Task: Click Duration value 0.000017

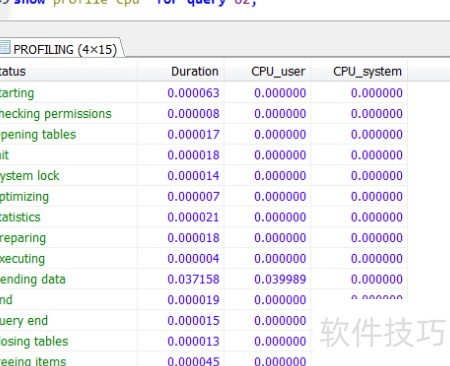Action: (x=193, y=134)
